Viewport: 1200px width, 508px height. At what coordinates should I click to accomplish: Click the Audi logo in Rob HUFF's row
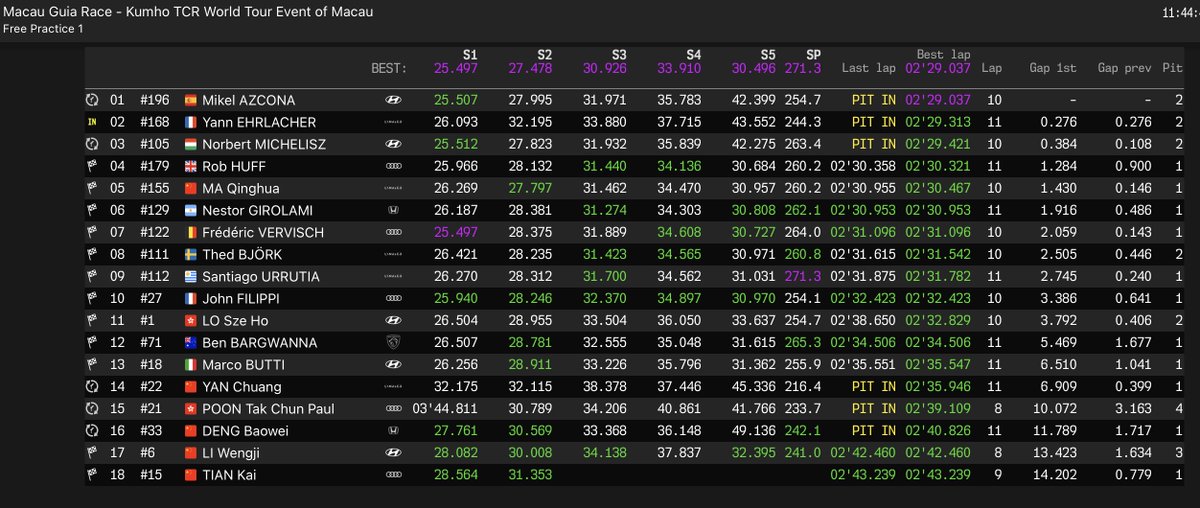coord(393,167)
